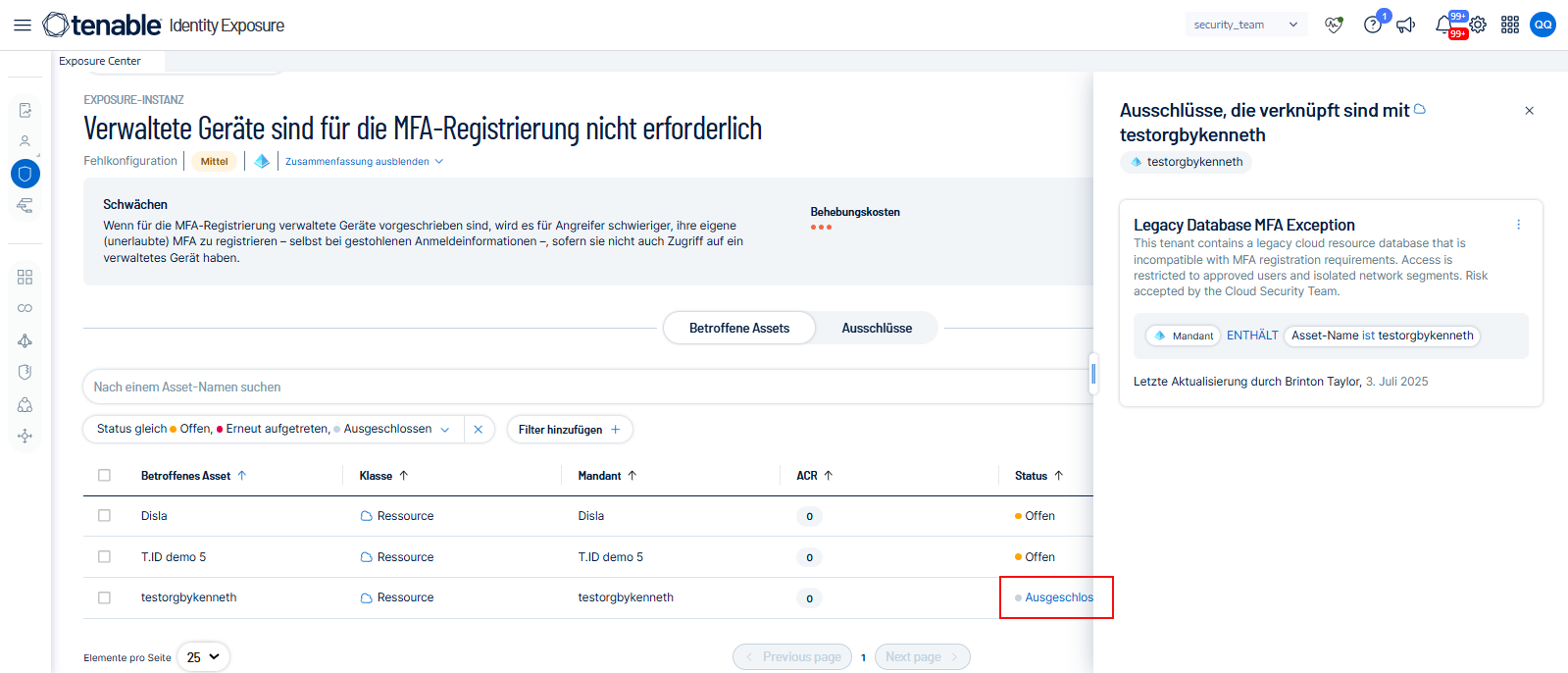
Task: Open the notifications bell icon
Action: 1444,26
